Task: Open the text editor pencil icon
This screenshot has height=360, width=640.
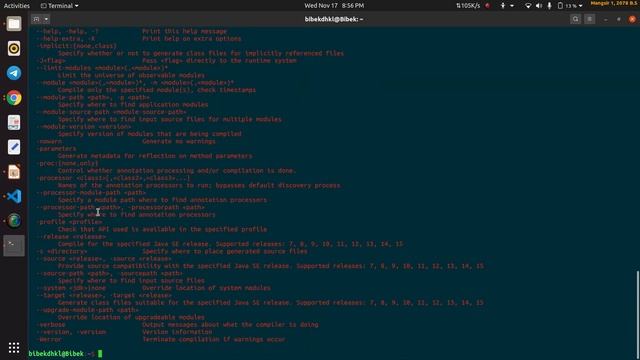Action: (x=14, y=147)
